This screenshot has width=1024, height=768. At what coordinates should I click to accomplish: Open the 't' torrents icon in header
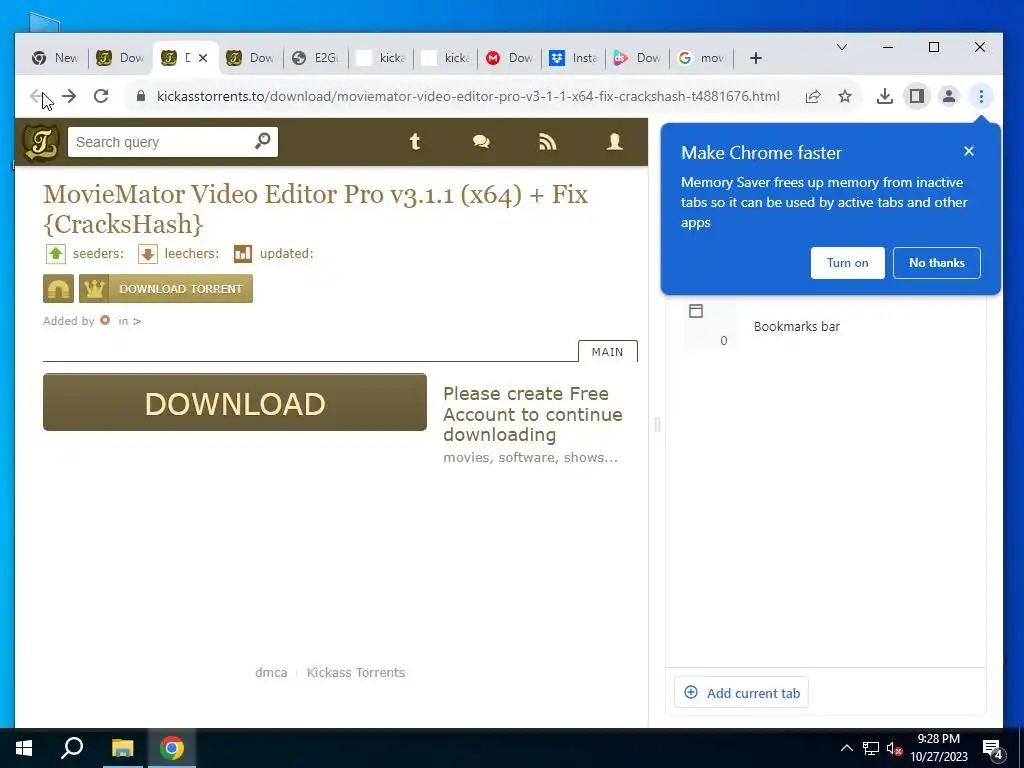415,142
